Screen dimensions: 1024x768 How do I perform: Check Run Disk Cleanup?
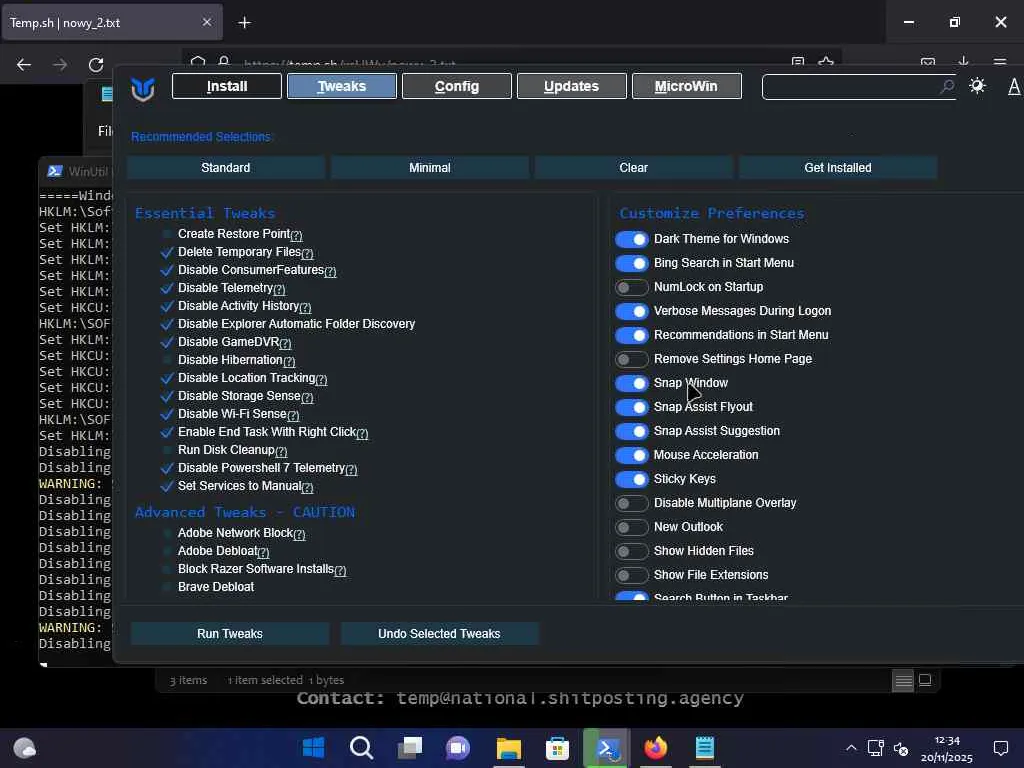click(x=167, y=450)
